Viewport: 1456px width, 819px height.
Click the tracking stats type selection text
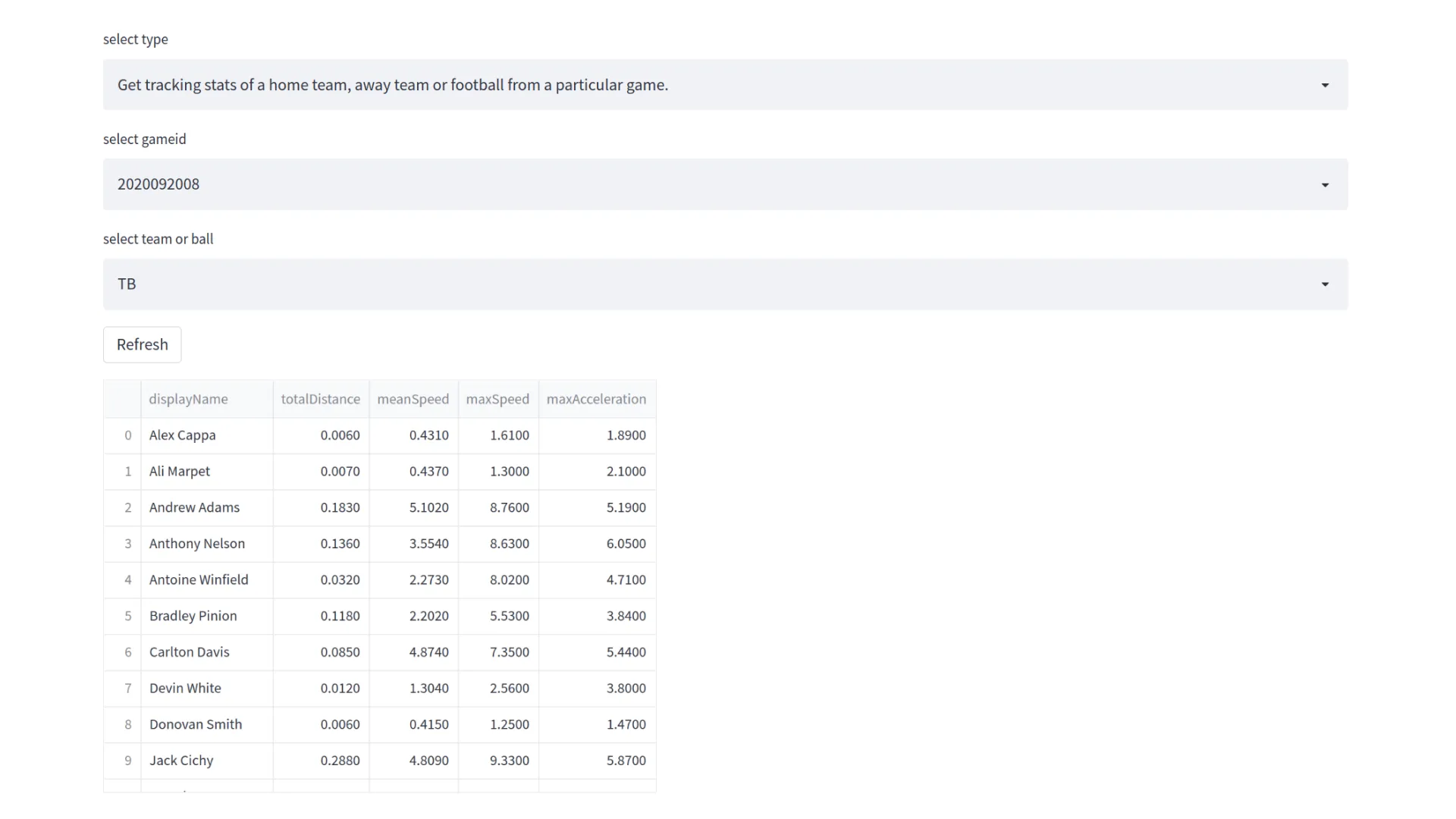[x=392, y=85]
